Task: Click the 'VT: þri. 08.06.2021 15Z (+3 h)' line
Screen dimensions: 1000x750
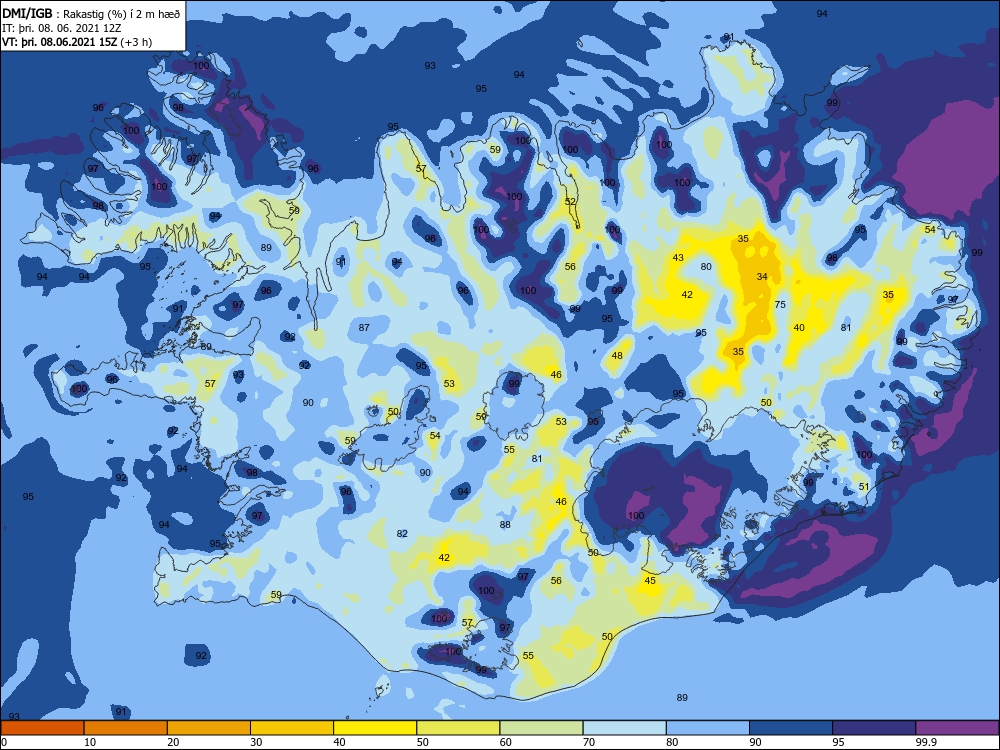Action: pyautogui.click(x=77, y=42)
